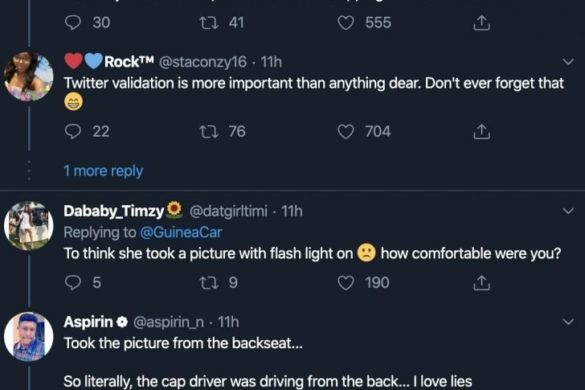Open Rock's profile avatar

point(28,76)
